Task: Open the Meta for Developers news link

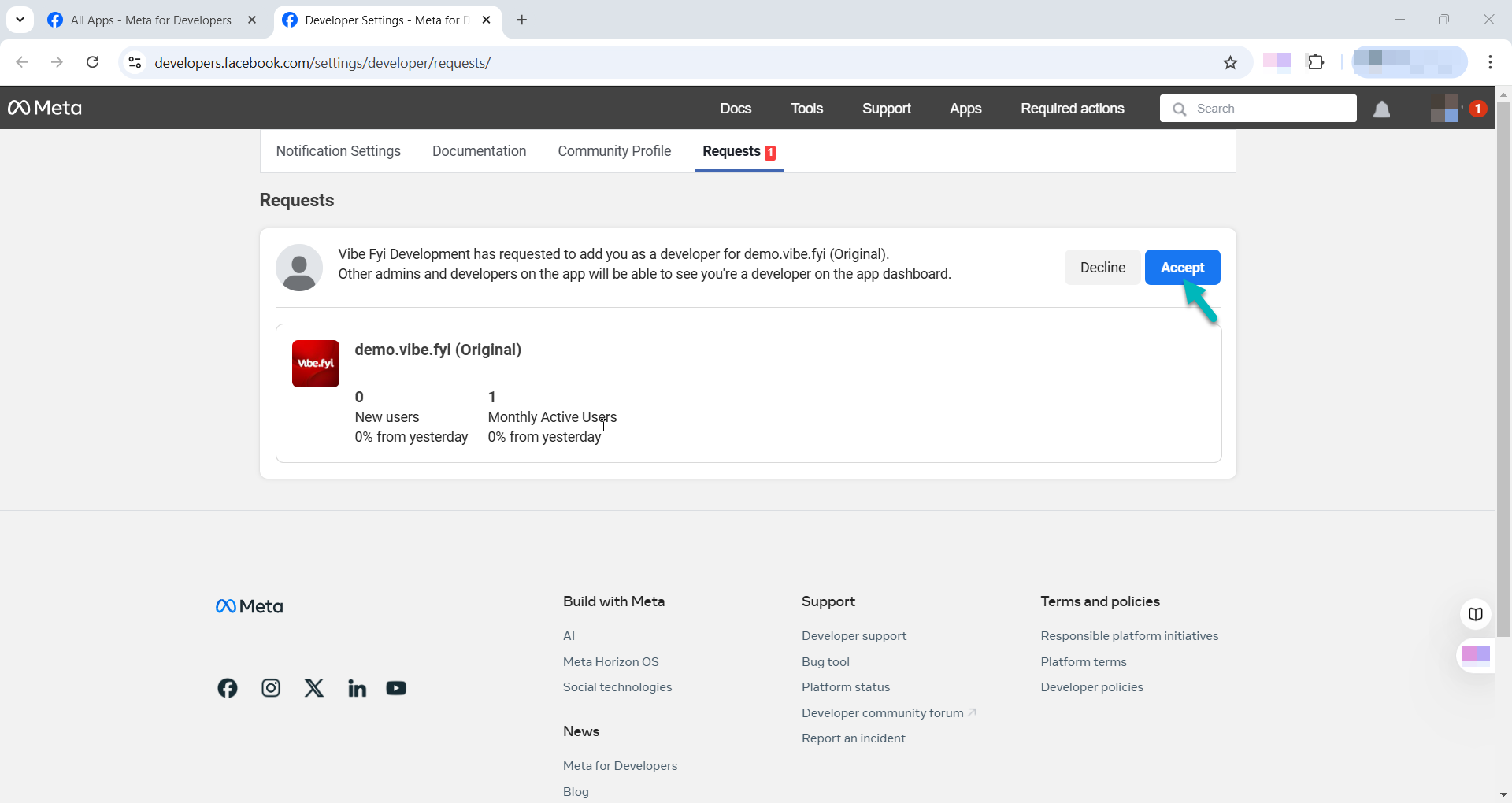Action: (620, 766)
